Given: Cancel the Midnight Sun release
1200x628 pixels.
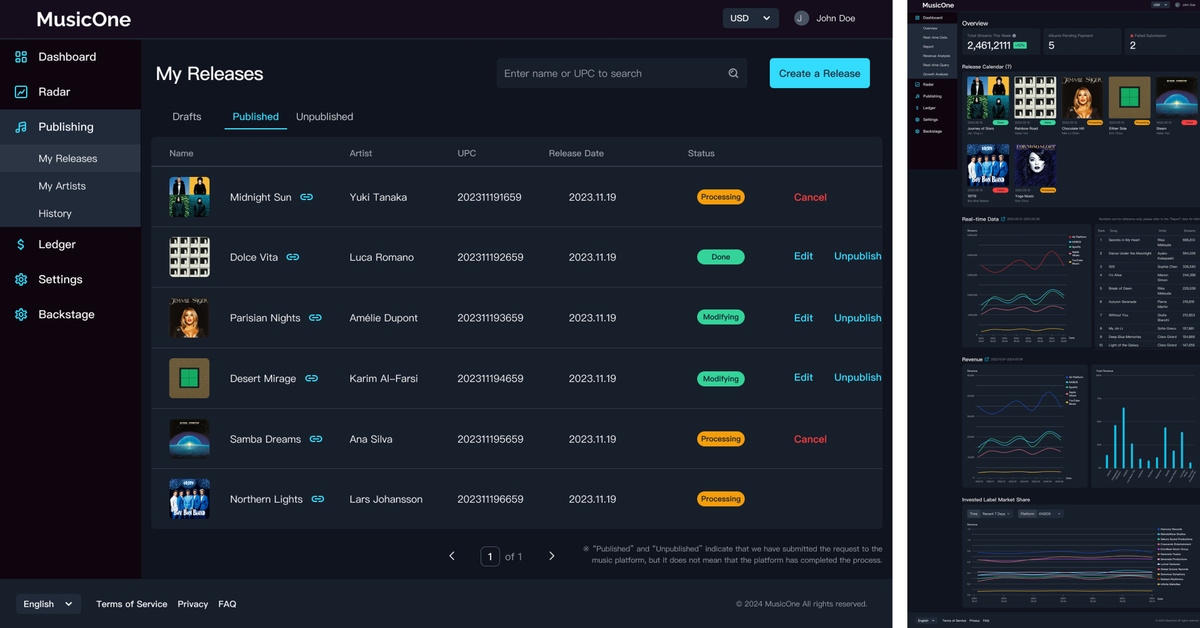Looking at the screenshot, I should coord(810,197).
